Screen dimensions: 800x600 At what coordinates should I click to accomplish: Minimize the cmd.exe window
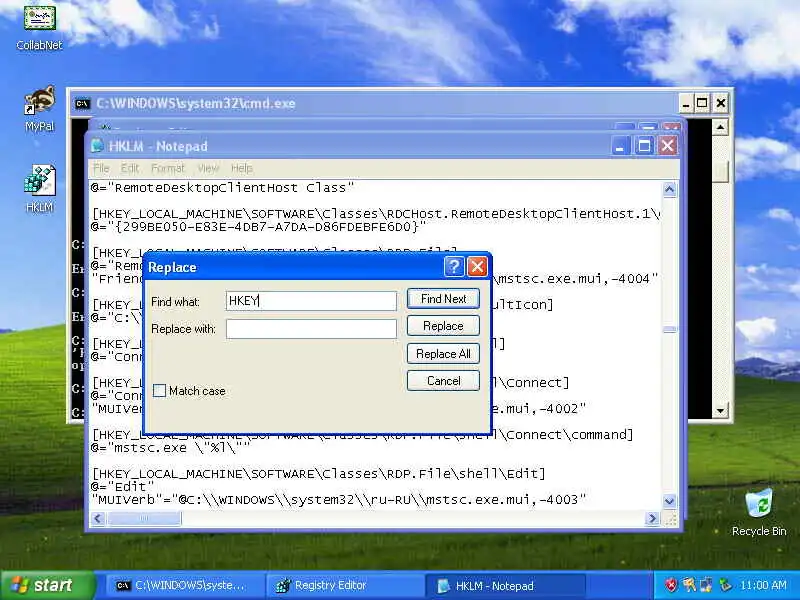[x=686, y=104]
